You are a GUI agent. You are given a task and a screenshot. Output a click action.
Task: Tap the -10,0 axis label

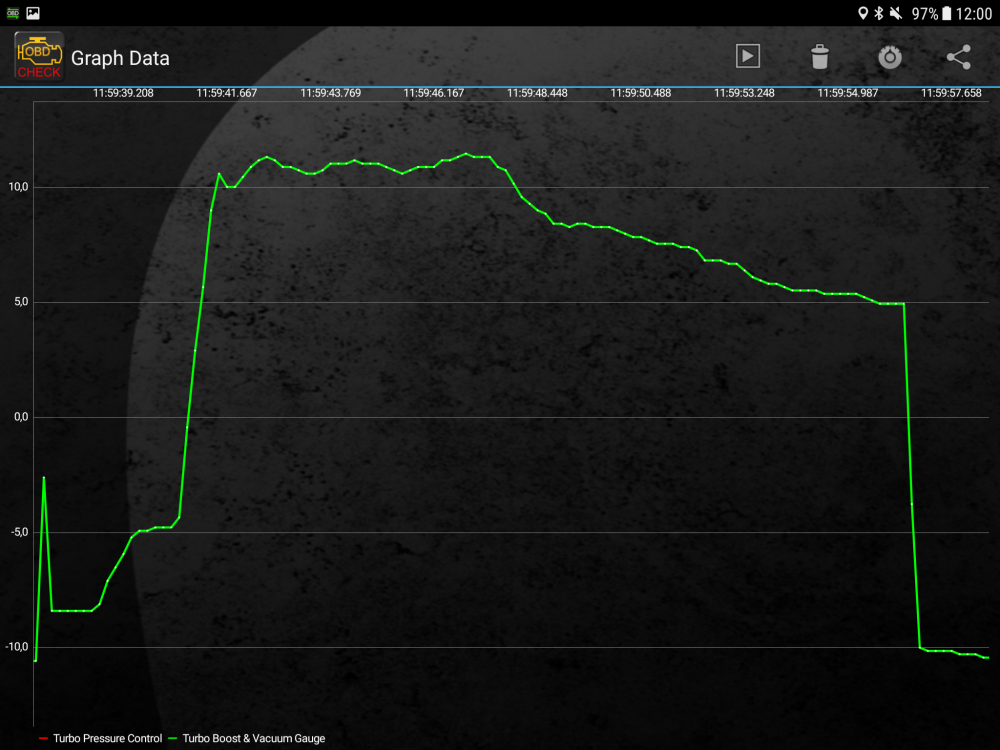pos(17,647)
